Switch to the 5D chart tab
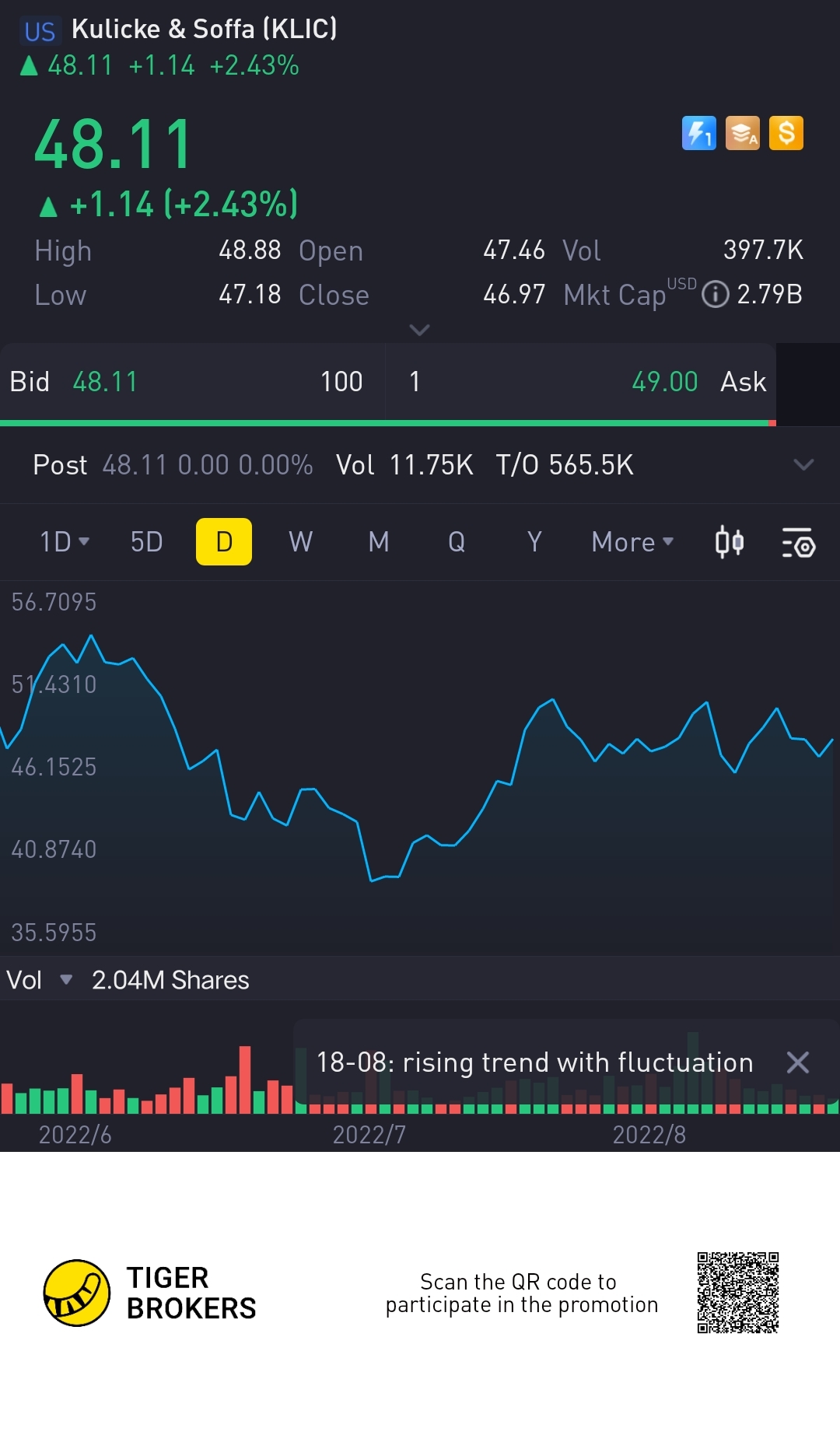The image size is (840, 1435). [x=146, y=542]
